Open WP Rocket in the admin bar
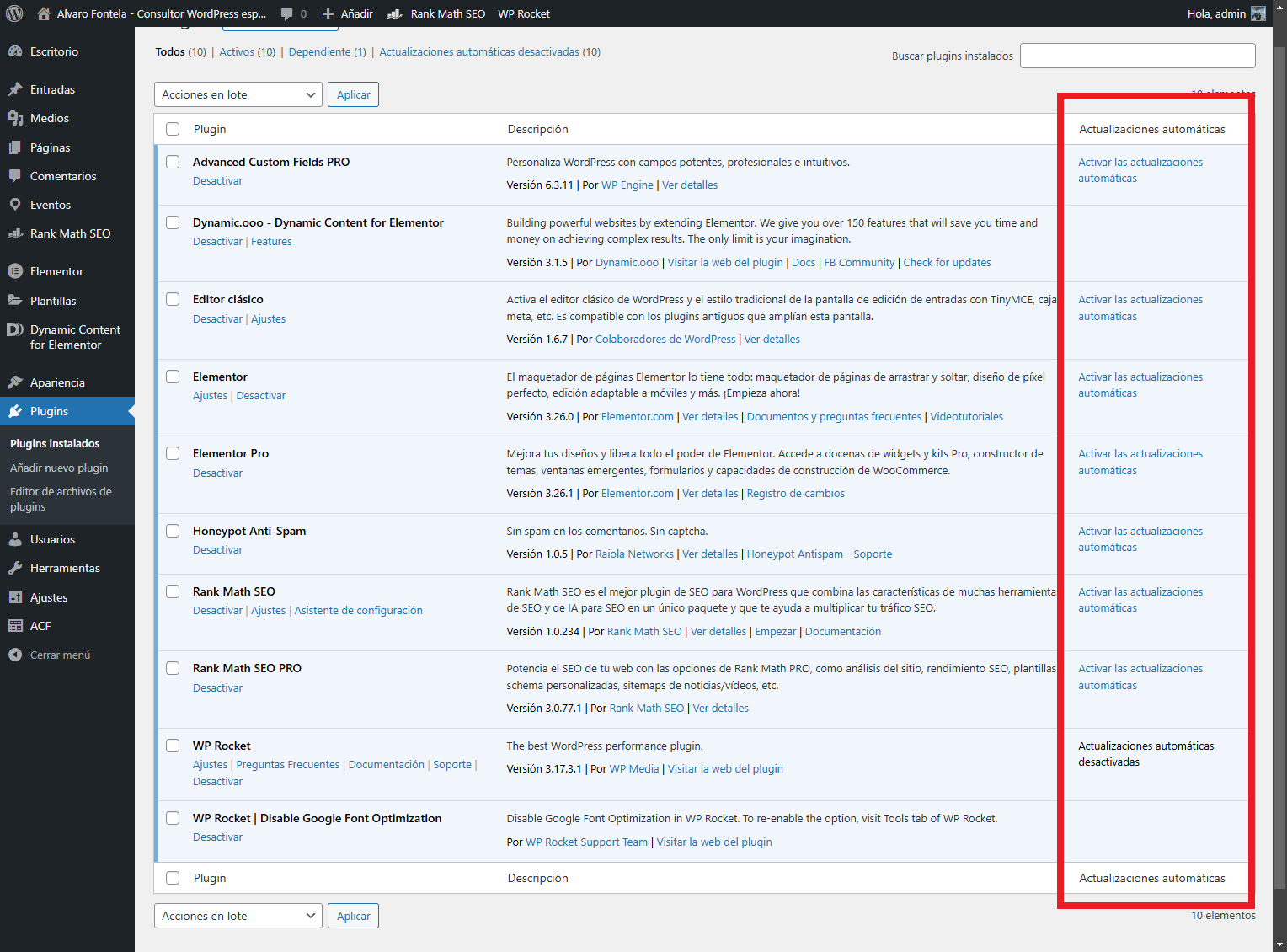 coord(524,13)
